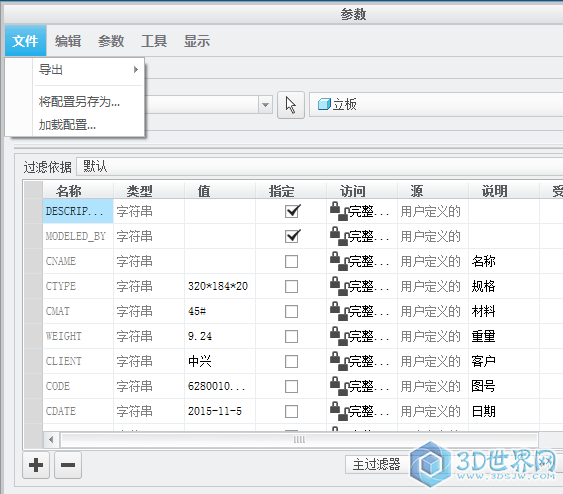Click the 图号 description cell
The image size is (563, 494).
(x=504, y=386)
